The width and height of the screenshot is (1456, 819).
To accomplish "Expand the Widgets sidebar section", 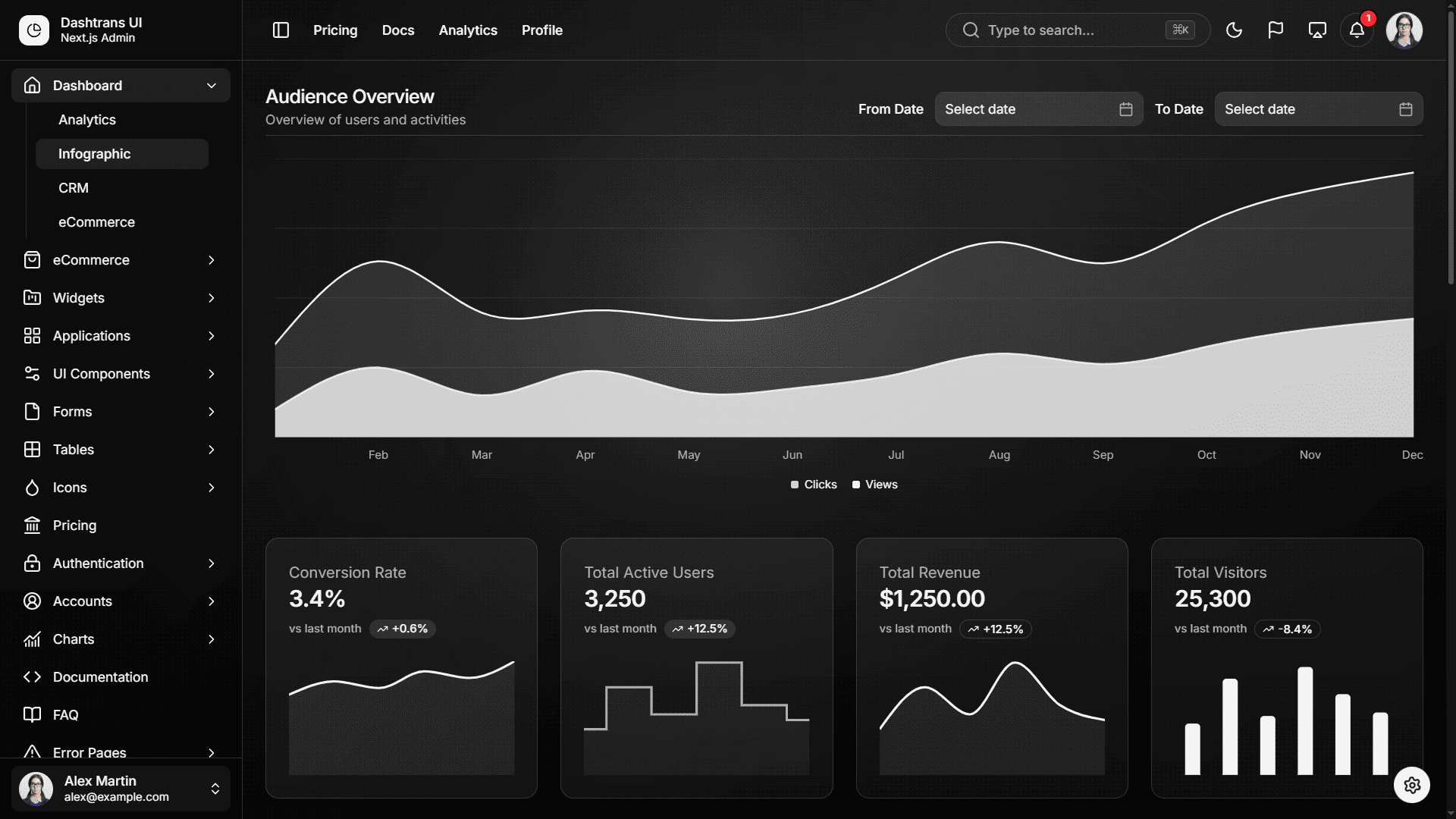I will [x=121, y=298].
